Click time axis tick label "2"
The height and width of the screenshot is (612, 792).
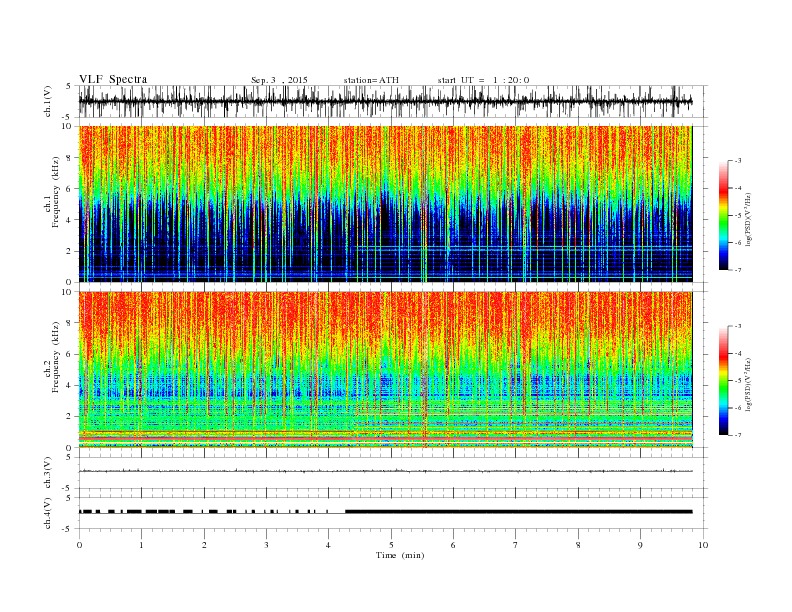tap(204, 545)
